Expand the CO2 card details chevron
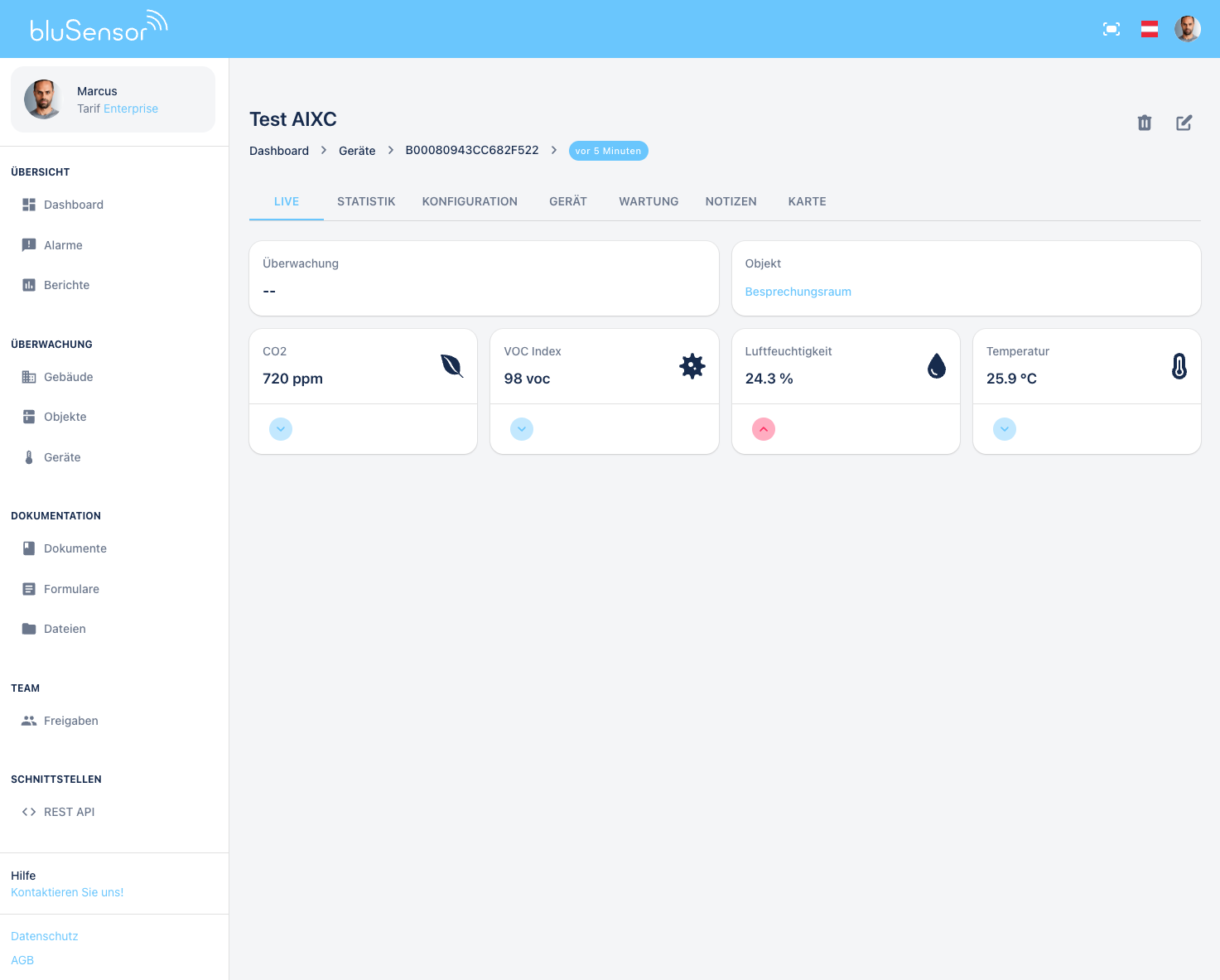1220x980 pixels. point(280,429)
